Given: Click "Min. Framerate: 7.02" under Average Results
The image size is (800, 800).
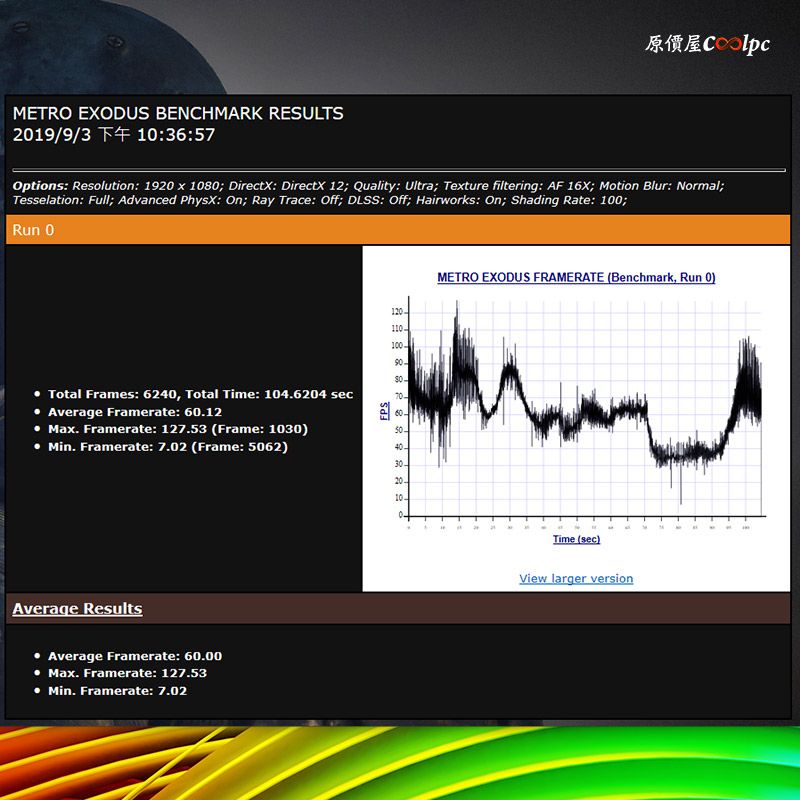Looking at the screenshot, I should pos(117,691).
